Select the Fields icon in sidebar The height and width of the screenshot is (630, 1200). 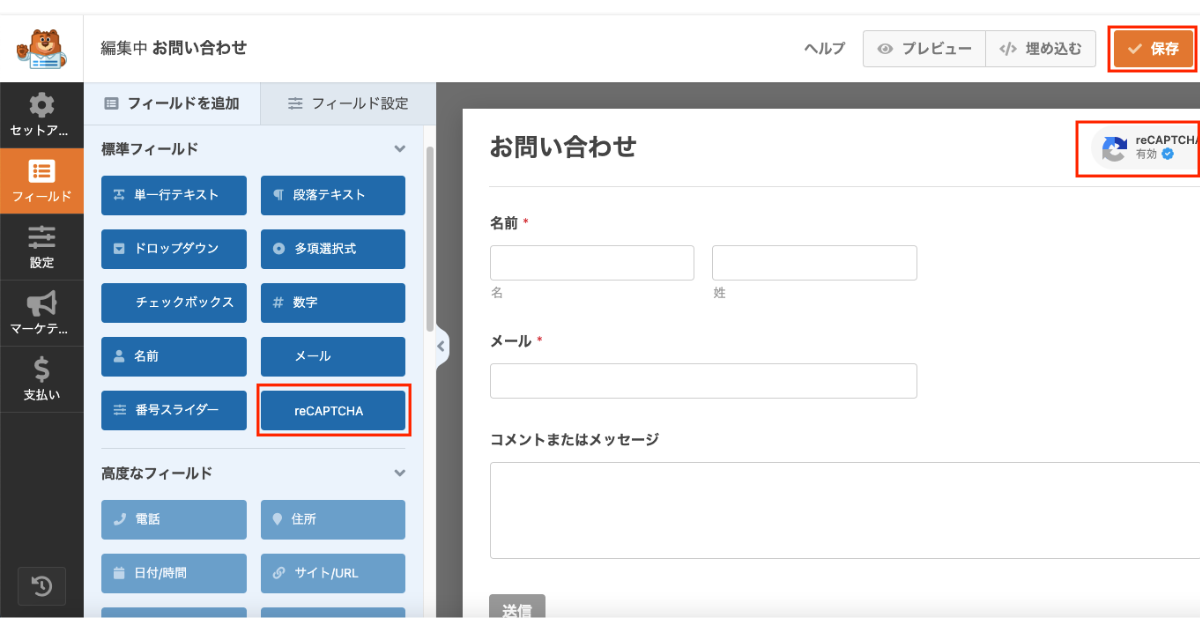pos(41,180)
